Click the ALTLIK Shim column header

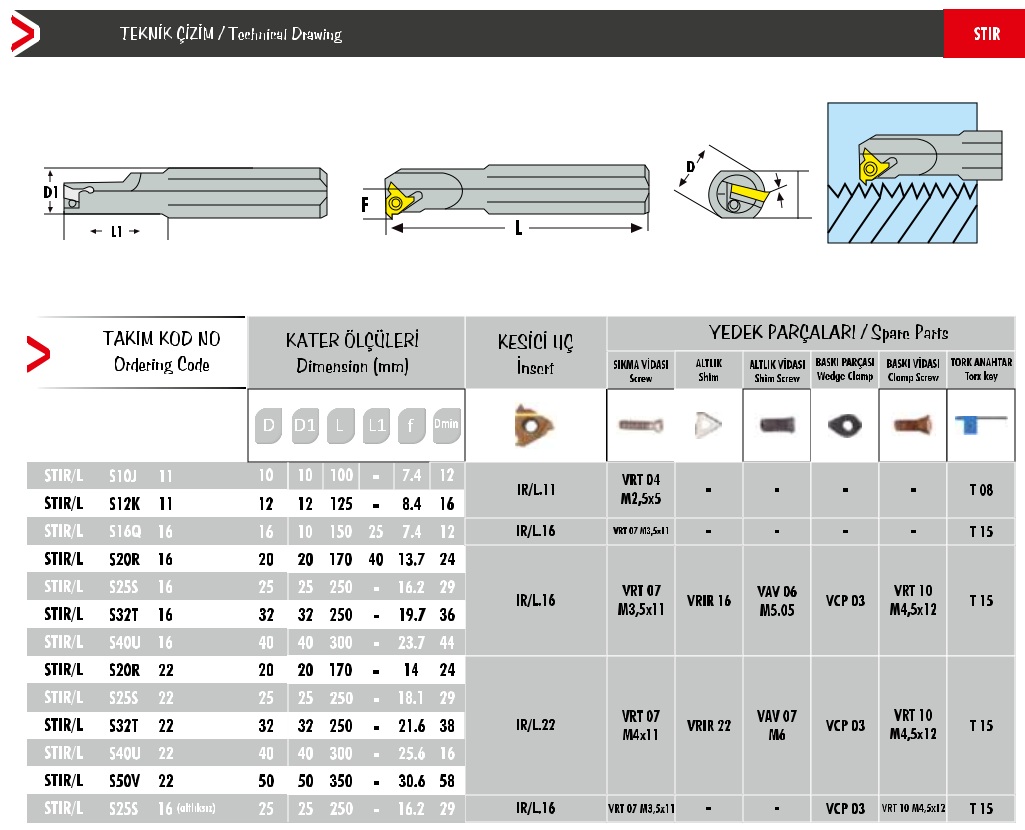709,370
